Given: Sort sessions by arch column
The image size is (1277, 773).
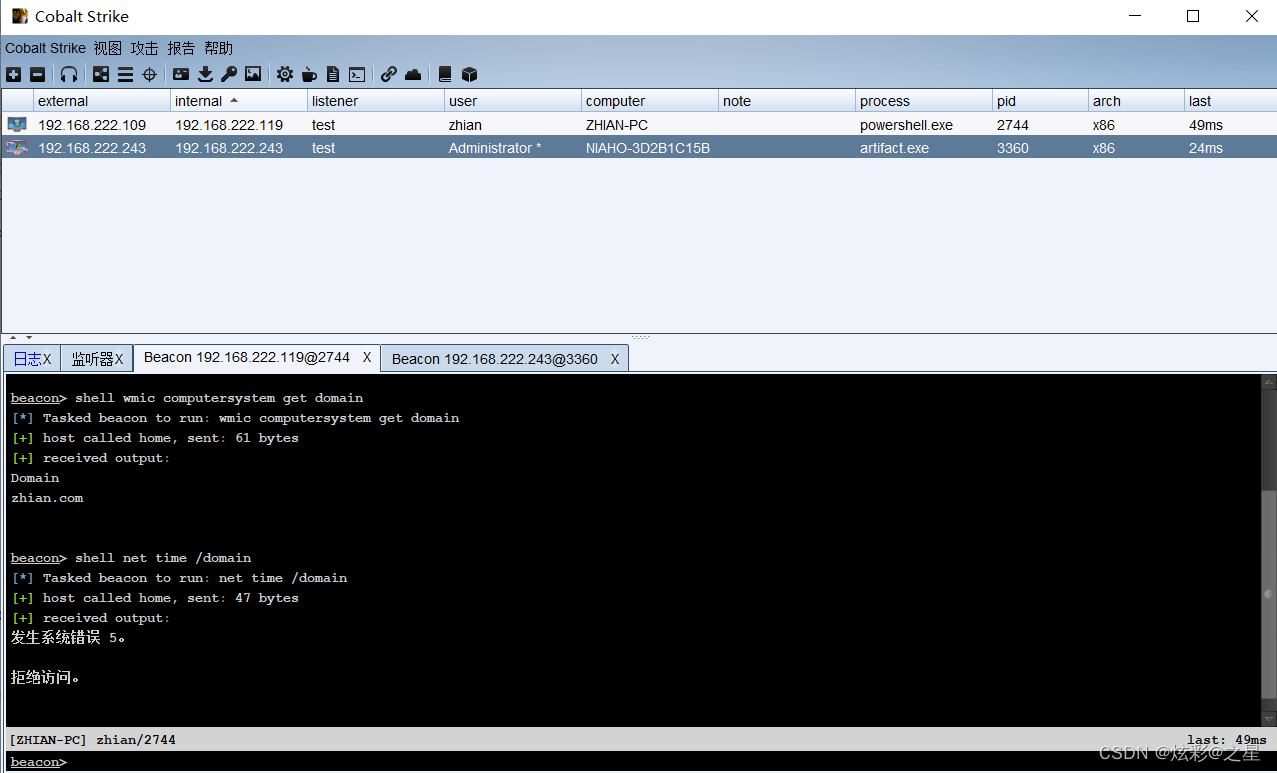Looking at the screenshot, I should [1136, 101].
